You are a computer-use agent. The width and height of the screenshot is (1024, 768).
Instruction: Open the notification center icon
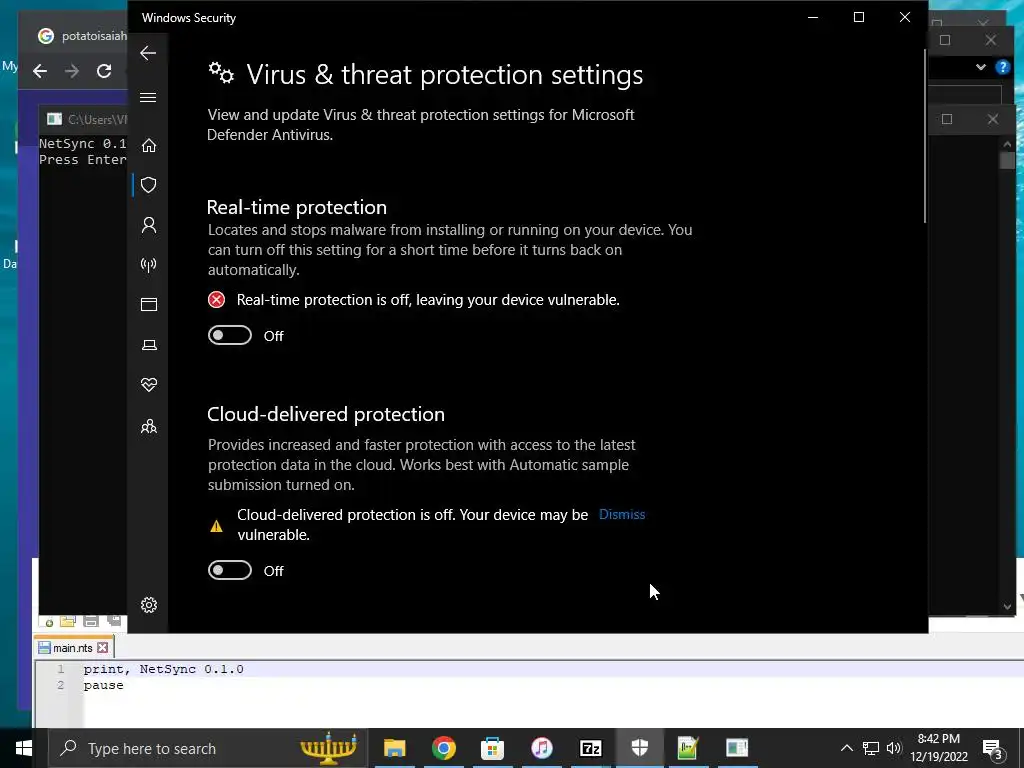[993, 748]
